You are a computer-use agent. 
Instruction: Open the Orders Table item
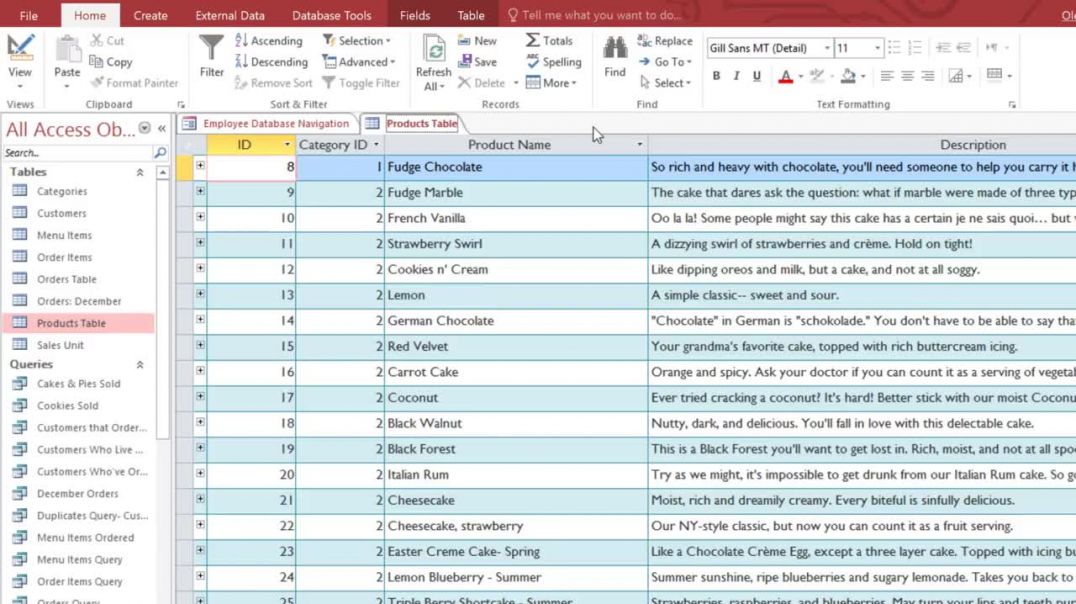(67, 279)
